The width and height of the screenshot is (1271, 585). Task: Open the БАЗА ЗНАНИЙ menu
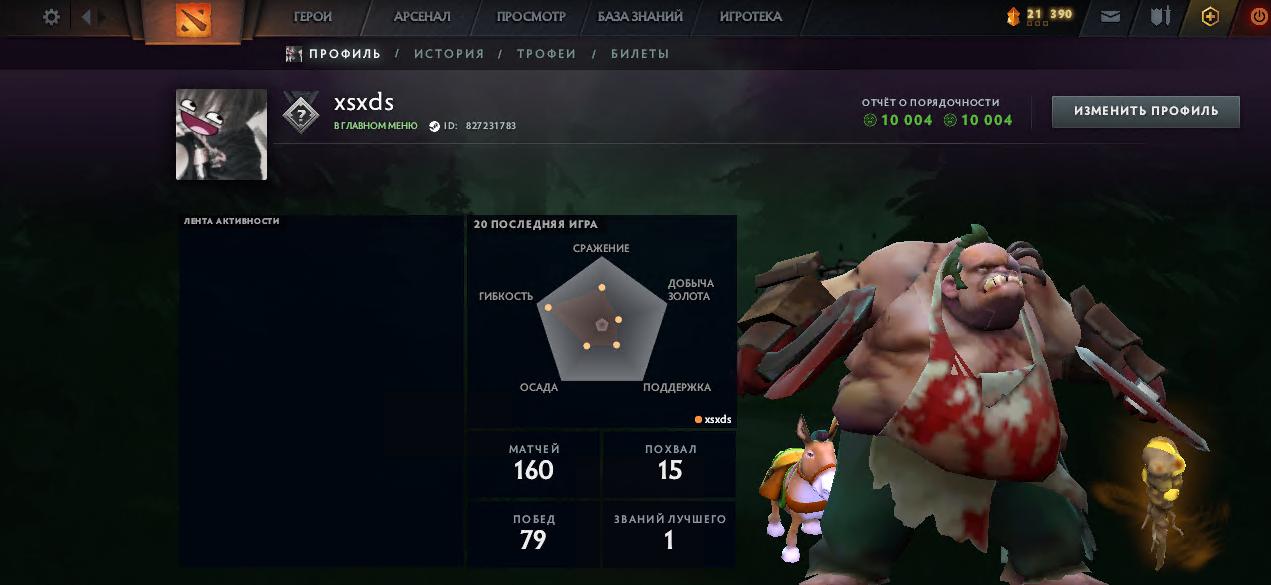[x=640, y=17]
